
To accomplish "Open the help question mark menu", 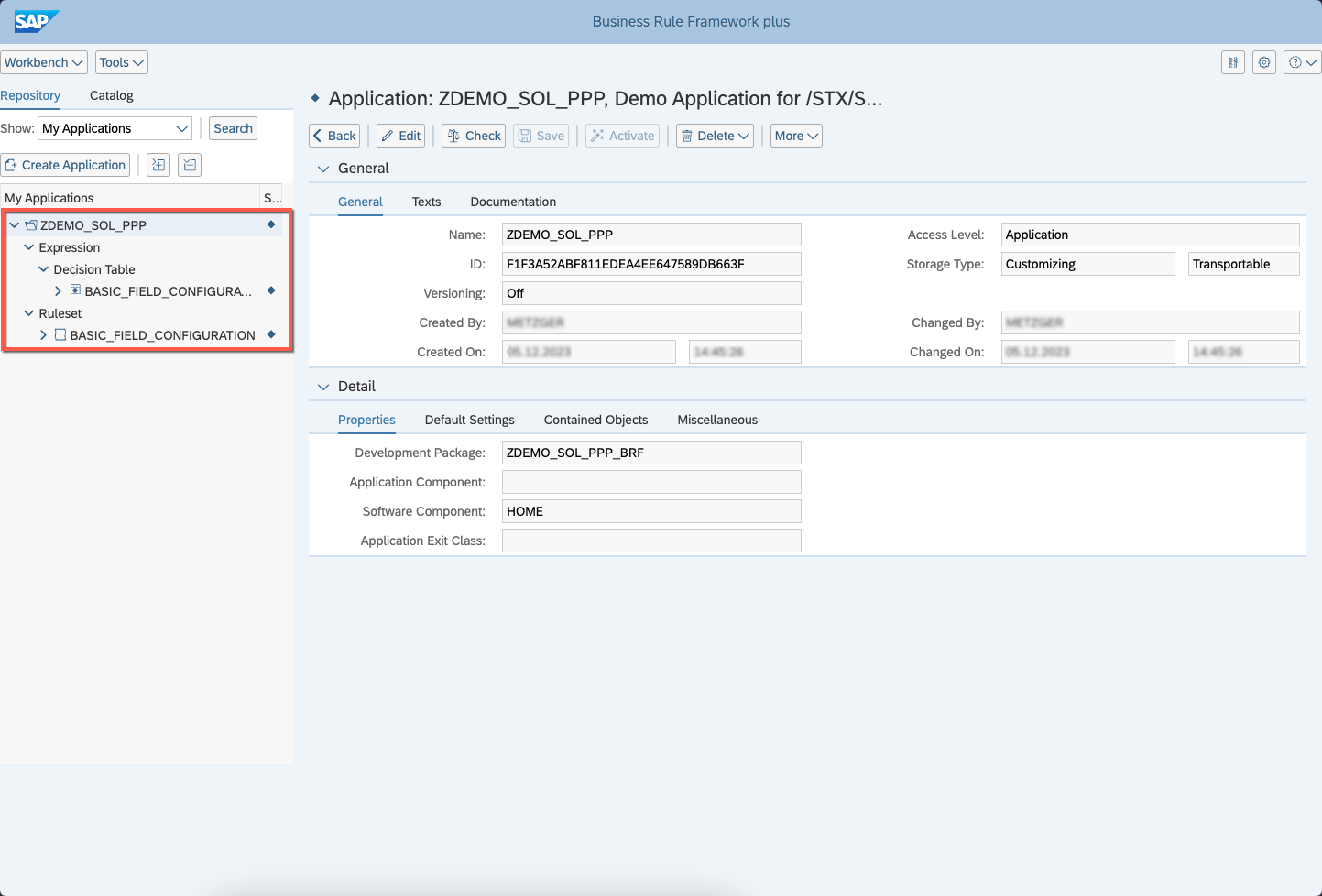I will tap(1302, 62).
